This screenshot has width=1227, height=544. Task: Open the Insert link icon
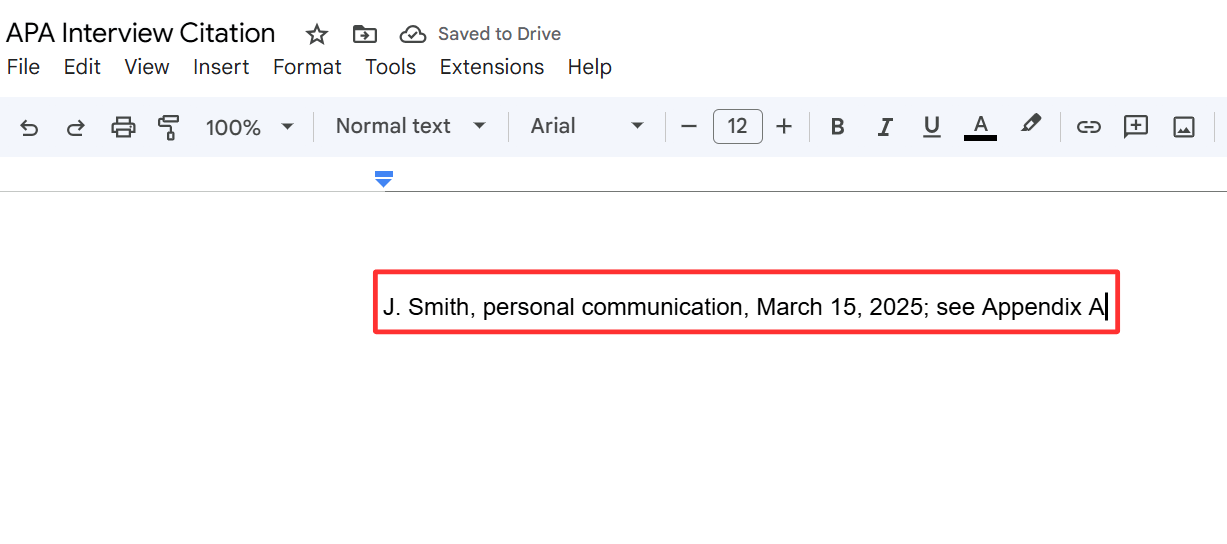click(1088, 127)
